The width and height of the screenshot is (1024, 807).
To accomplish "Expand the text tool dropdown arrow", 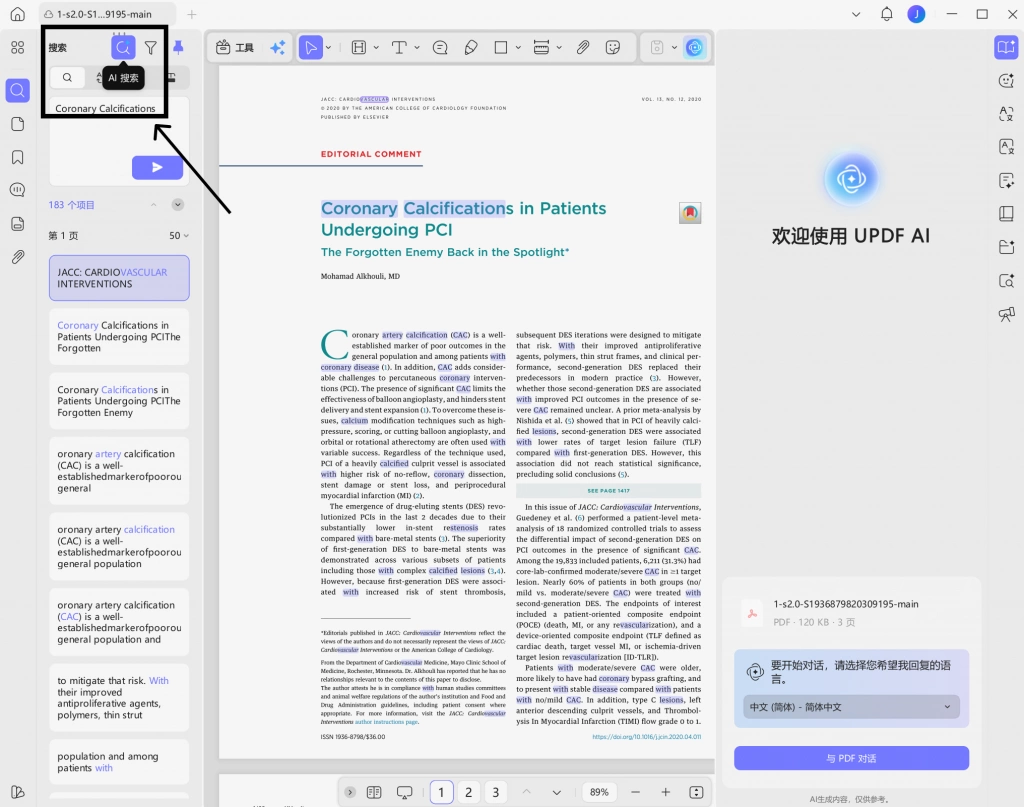I will click(x=417, y=48).
